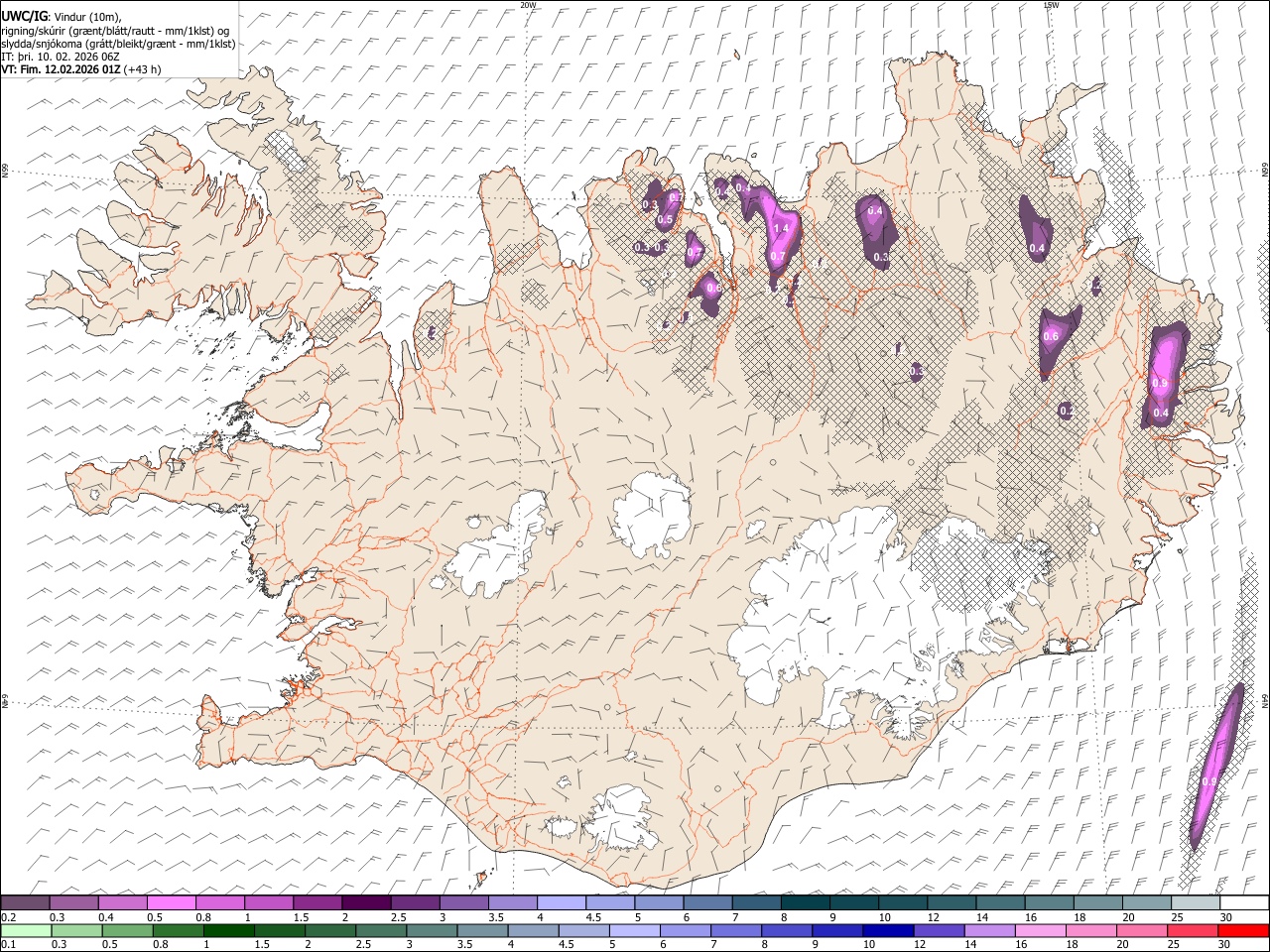Screen dimensions: 1270x952
Task: Select the '15W' longitude label
Action: point(1051,5)
